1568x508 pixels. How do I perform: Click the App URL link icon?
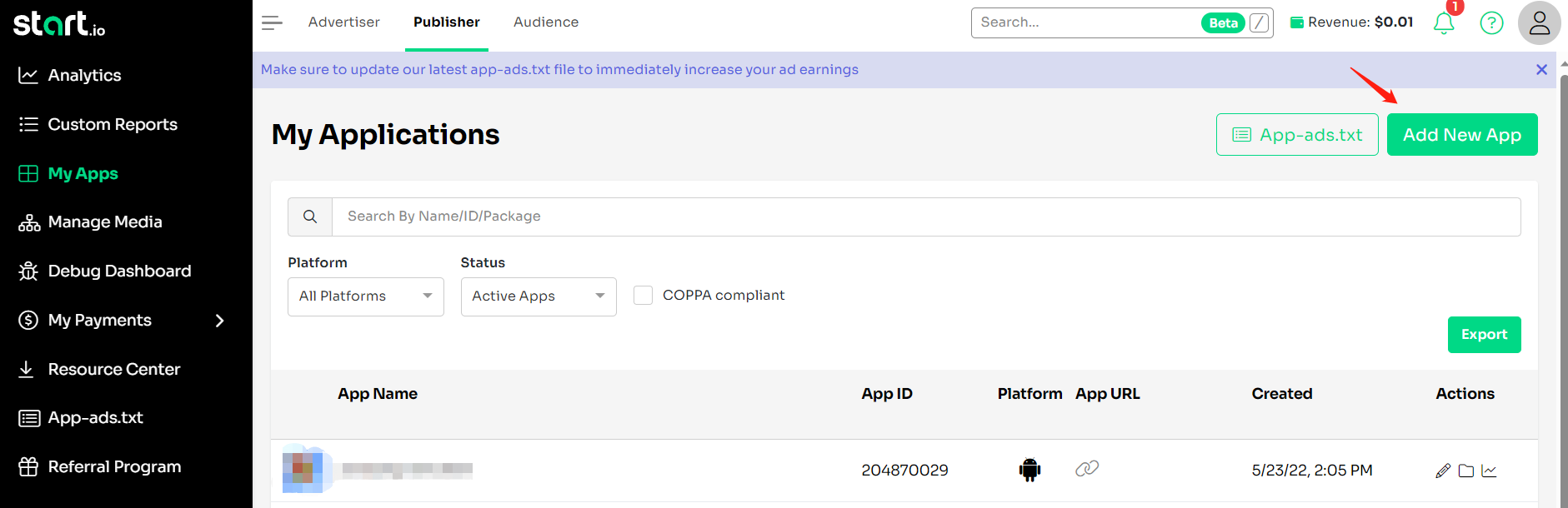[x=1087, y=469]
